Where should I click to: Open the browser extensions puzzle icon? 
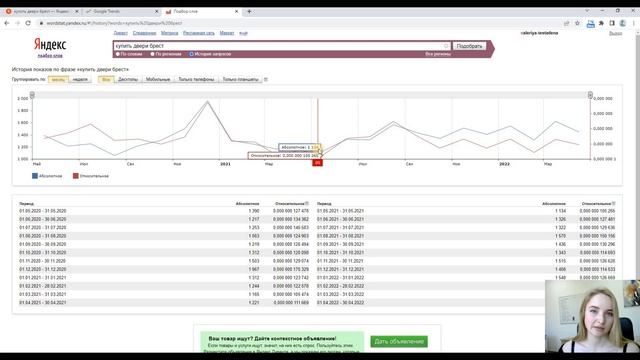point(601,23)
